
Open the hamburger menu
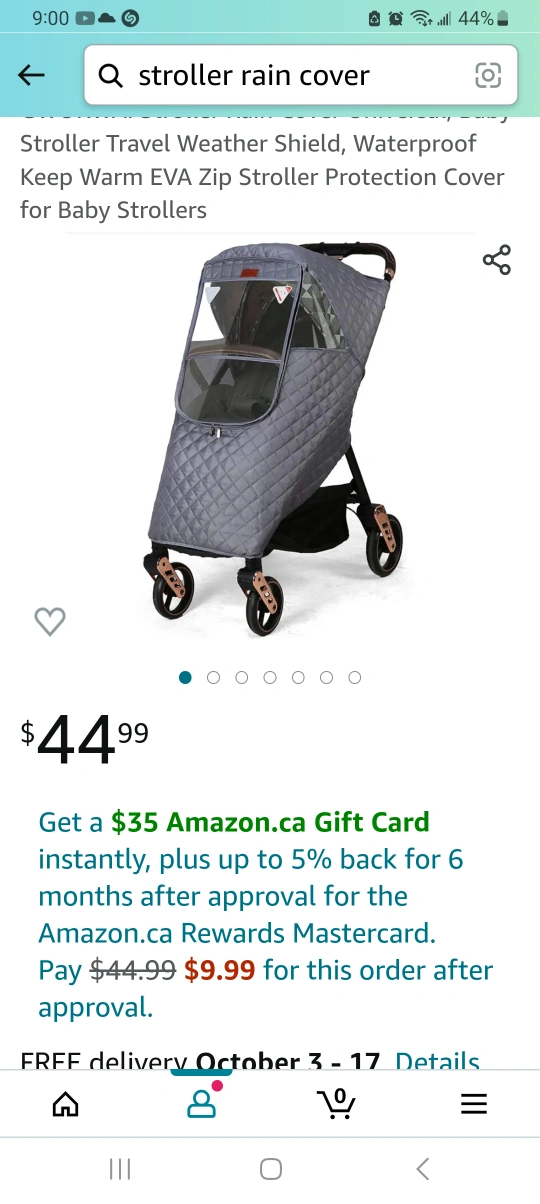point(473,1103)
